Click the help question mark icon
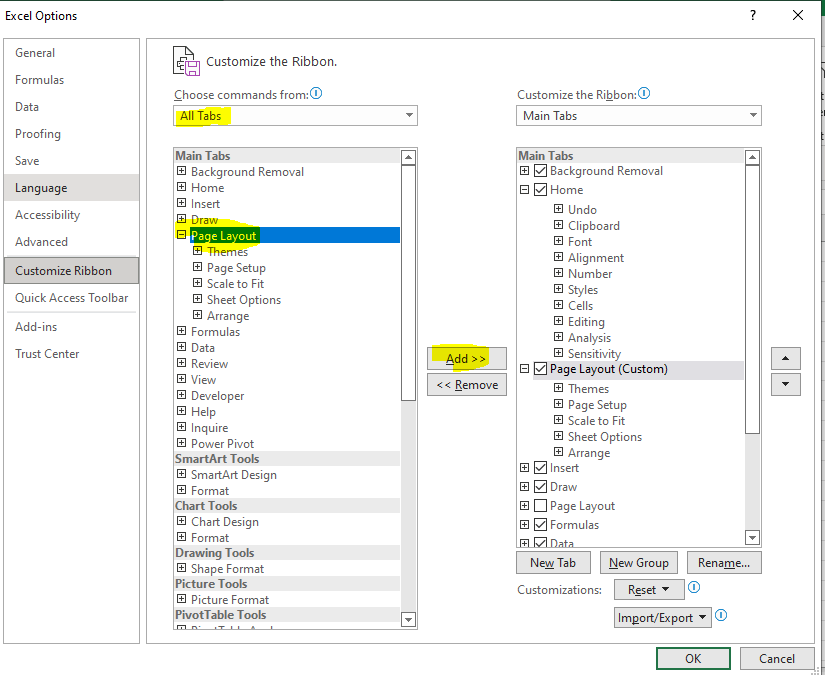 pyautogui.click(x=753, y=15)
